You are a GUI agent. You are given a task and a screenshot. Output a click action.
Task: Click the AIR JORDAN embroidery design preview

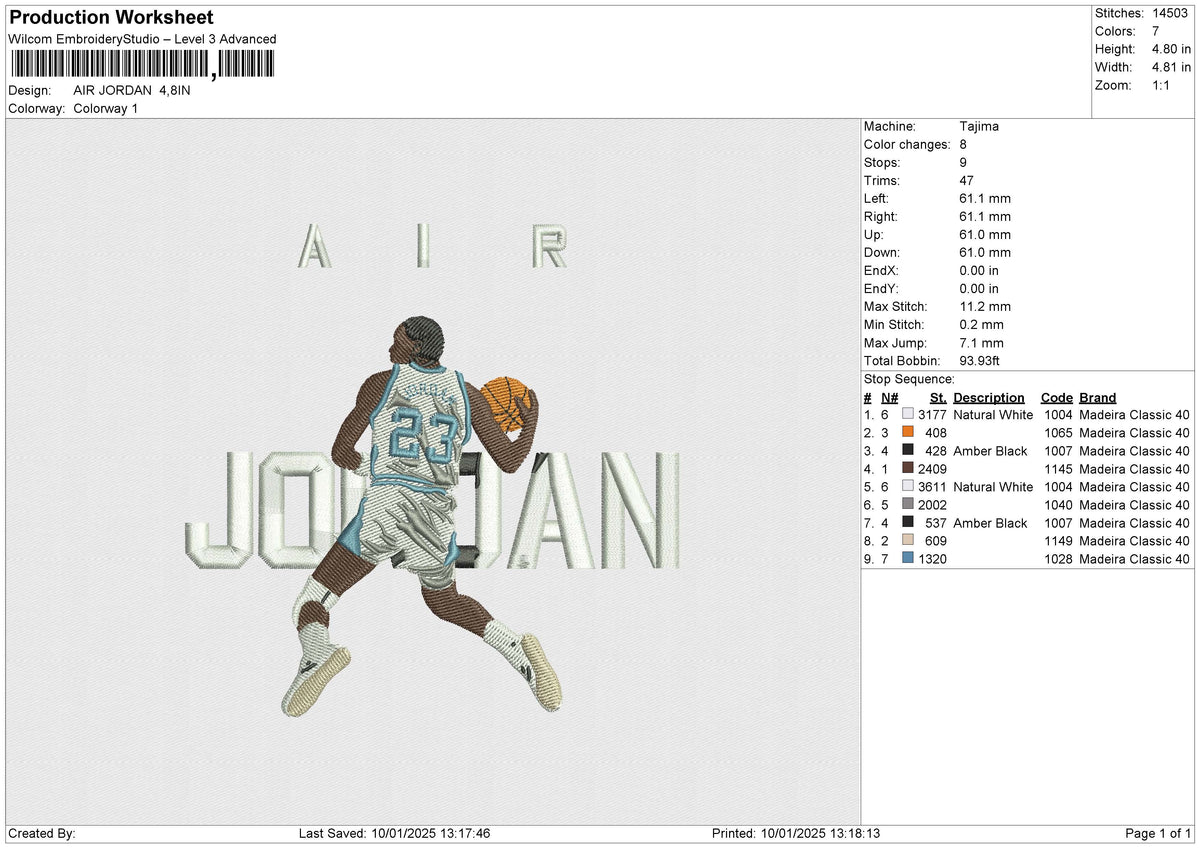point(432,470)
